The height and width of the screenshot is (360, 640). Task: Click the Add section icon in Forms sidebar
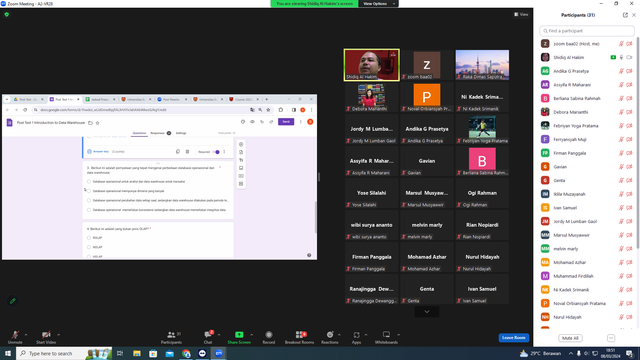click(241, 184)
